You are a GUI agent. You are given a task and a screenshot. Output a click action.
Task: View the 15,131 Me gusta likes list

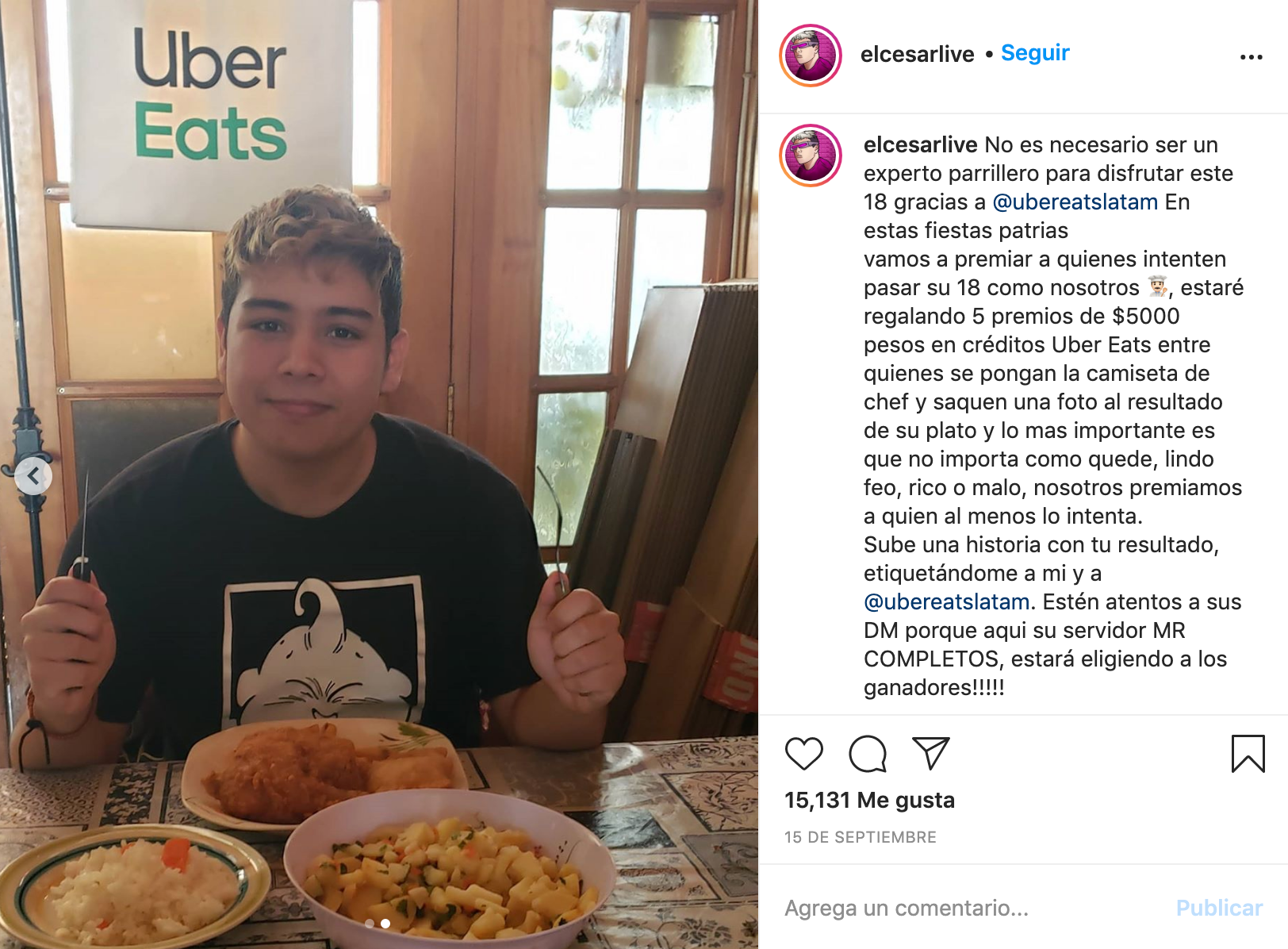pyautogui.click(x=869, y=800)
